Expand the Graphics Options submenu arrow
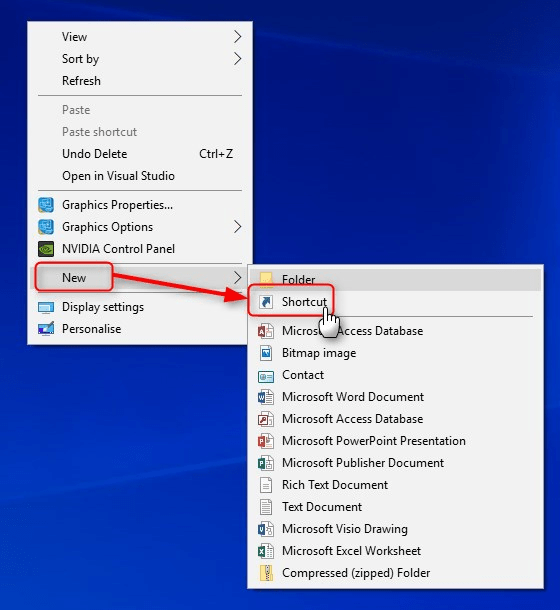This screenshot has height=610, width=560. coord(237,227)
